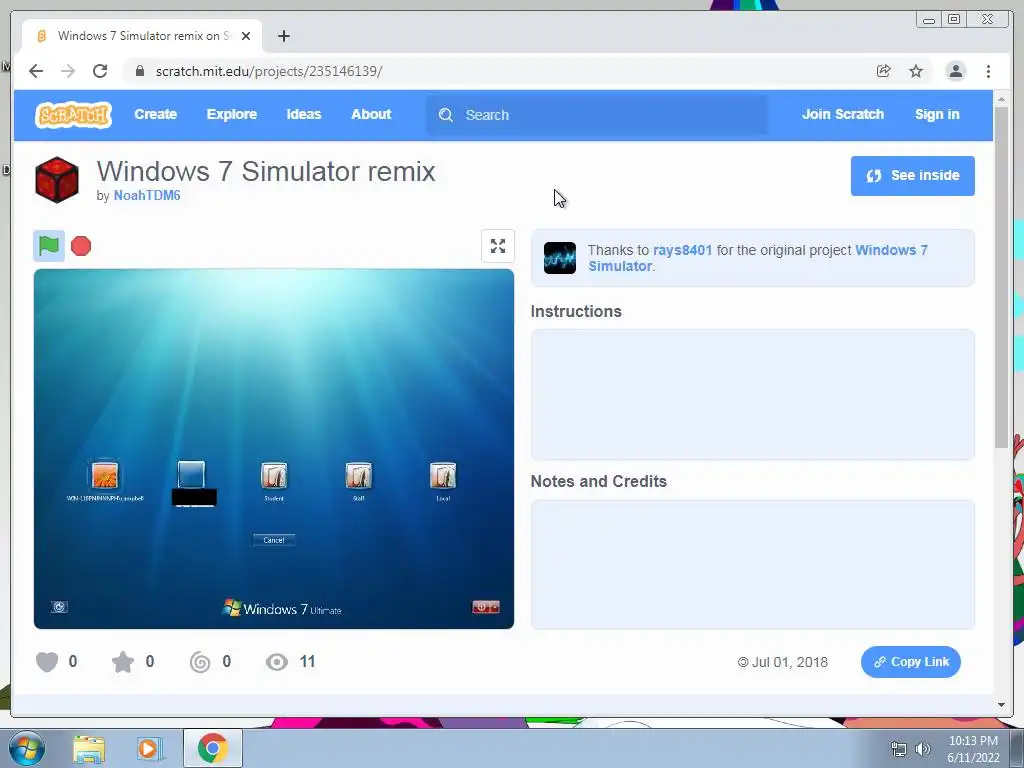The image size is (1024, 768).
Task: Focus the Scratch search box
Action: pyautogui.click(x=597, y=115)
